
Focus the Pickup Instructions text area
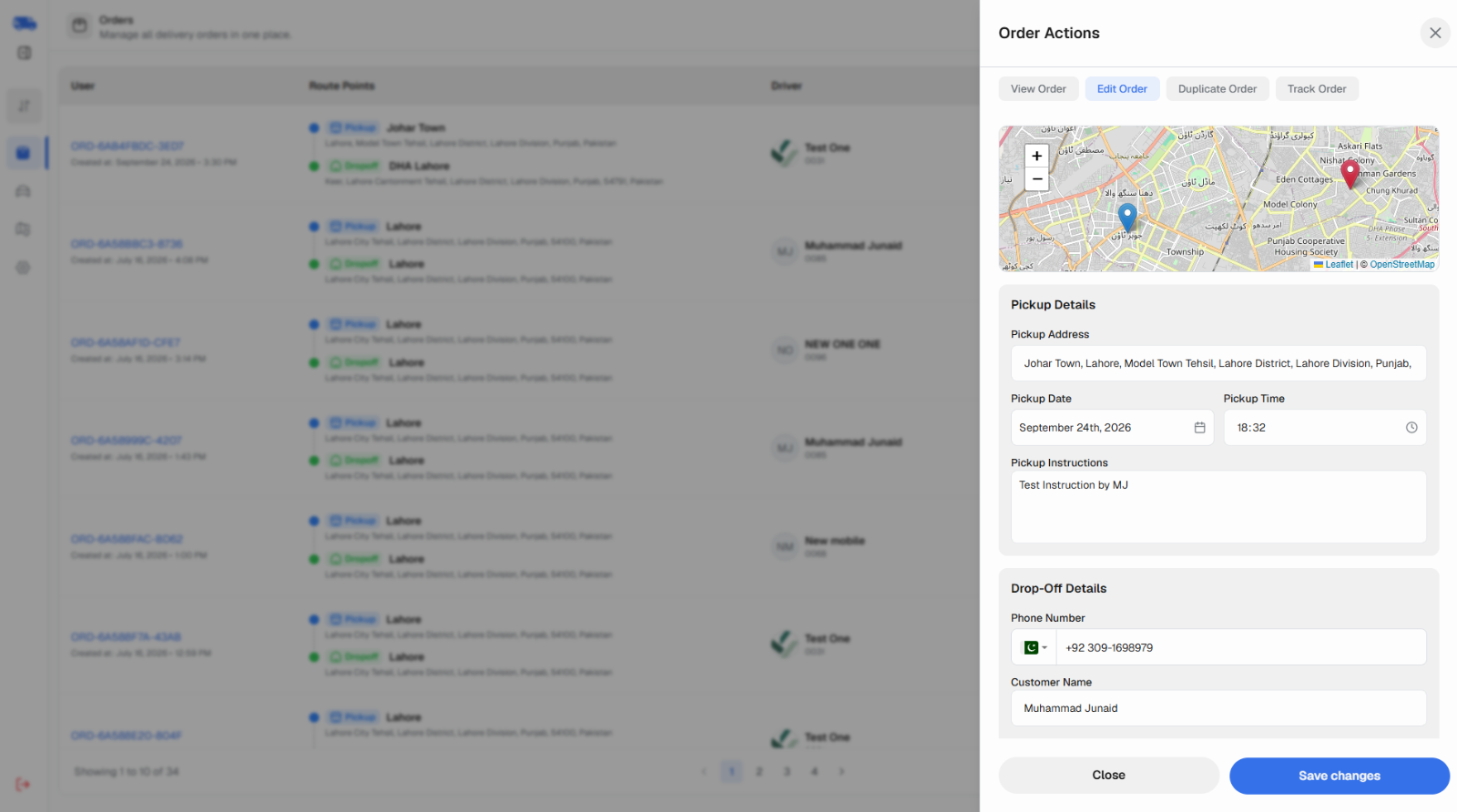(x=1218, y=507)
